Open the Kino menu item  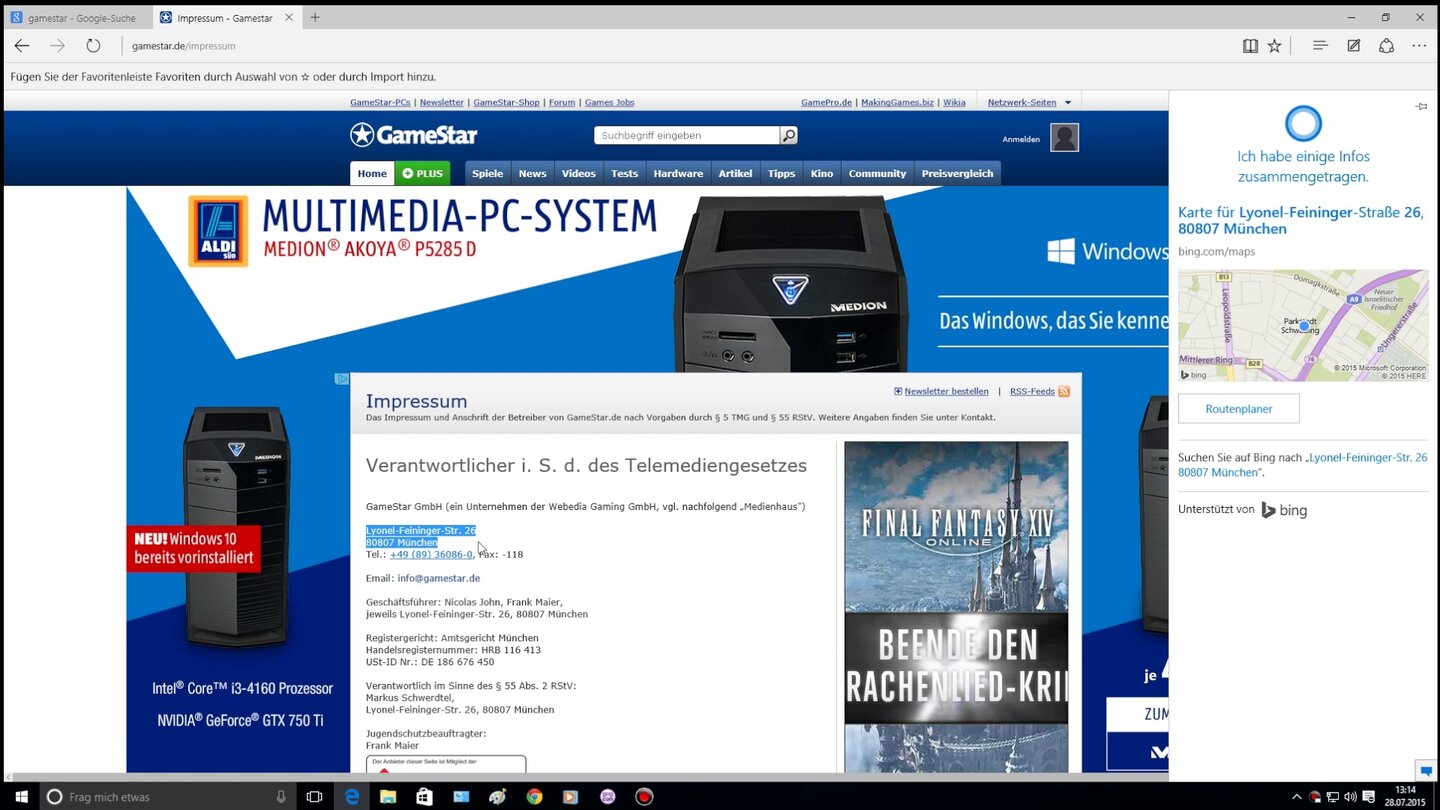[822, 173]
